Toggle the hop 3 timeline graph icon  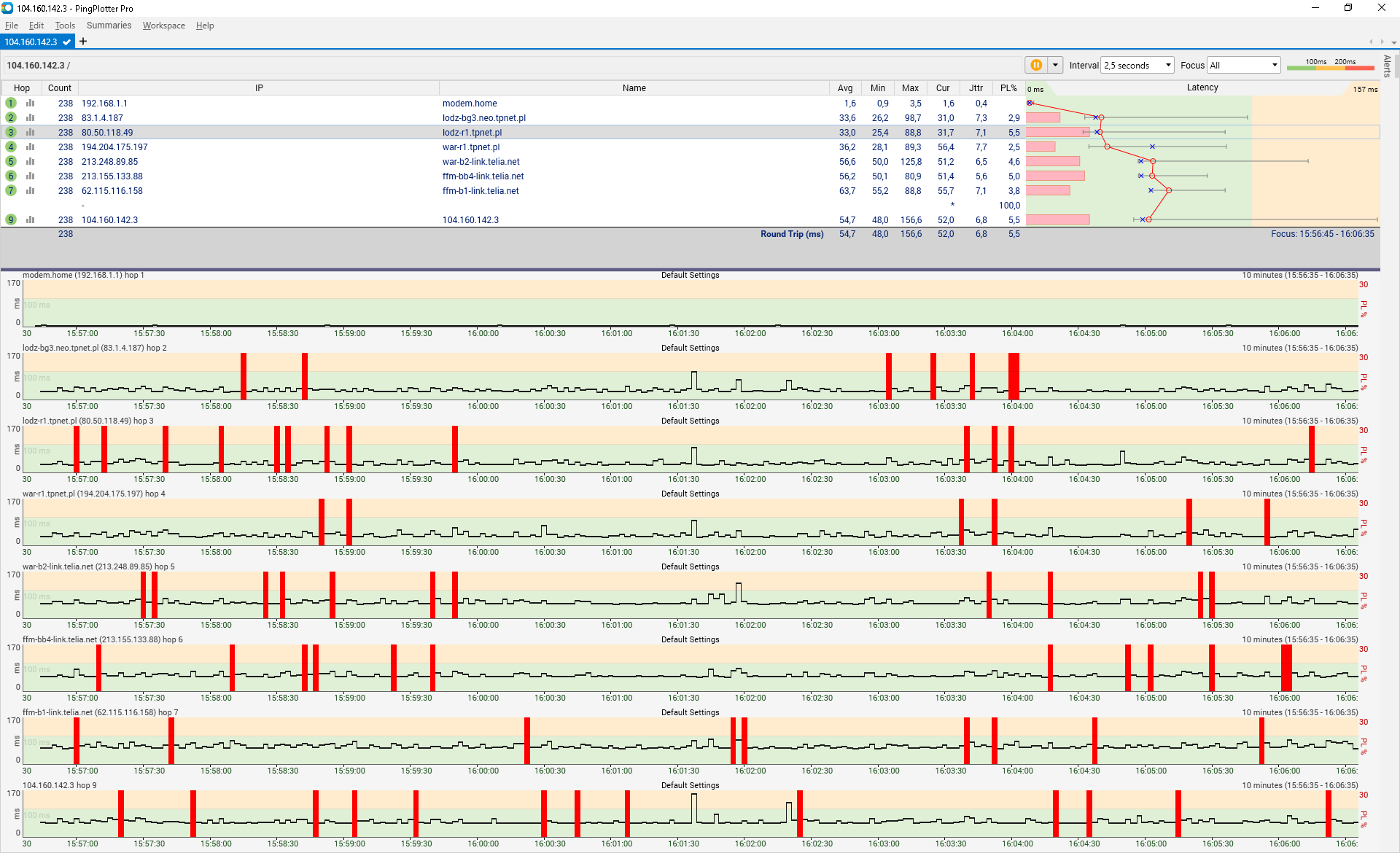pos(31,133)
